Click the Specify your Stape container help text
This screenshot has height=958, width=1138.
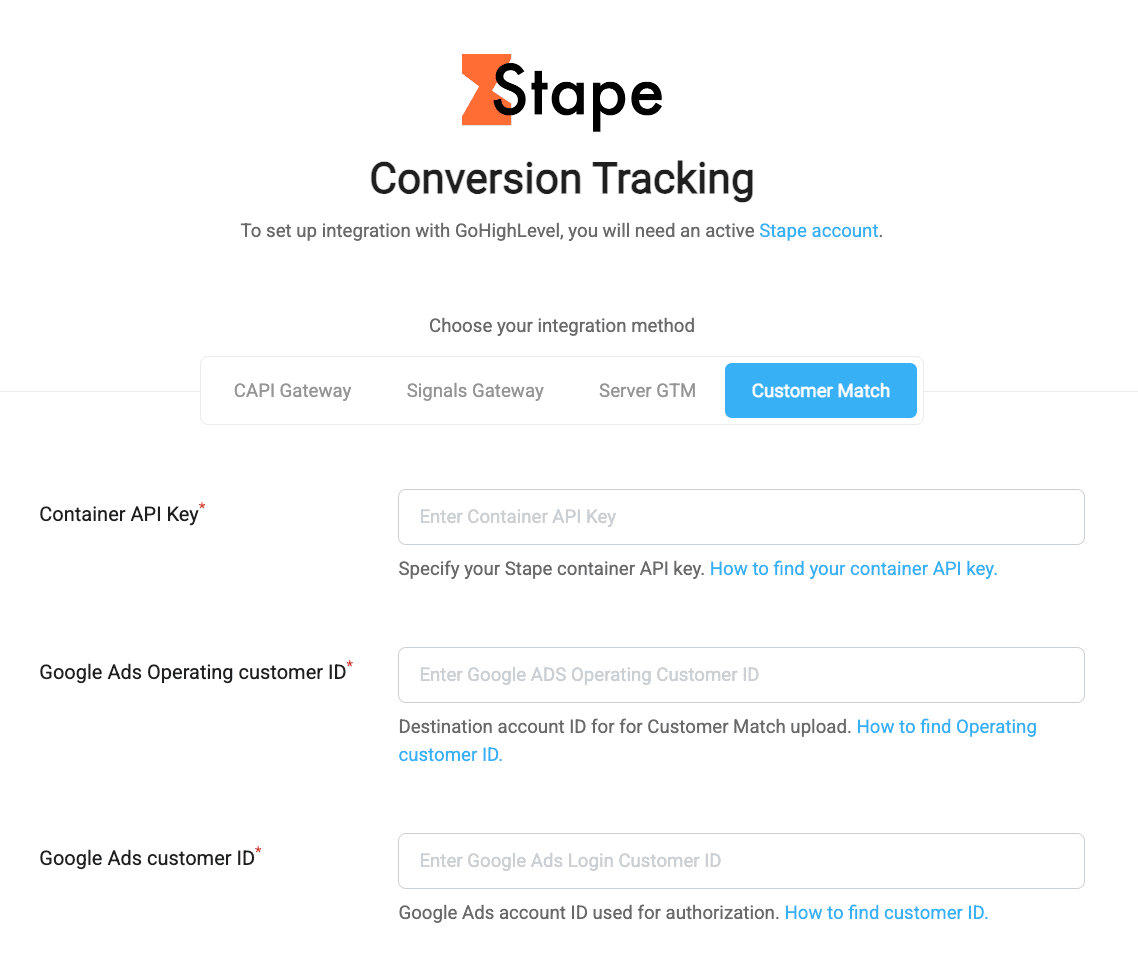pyautogui.click(x=552, y=569)
